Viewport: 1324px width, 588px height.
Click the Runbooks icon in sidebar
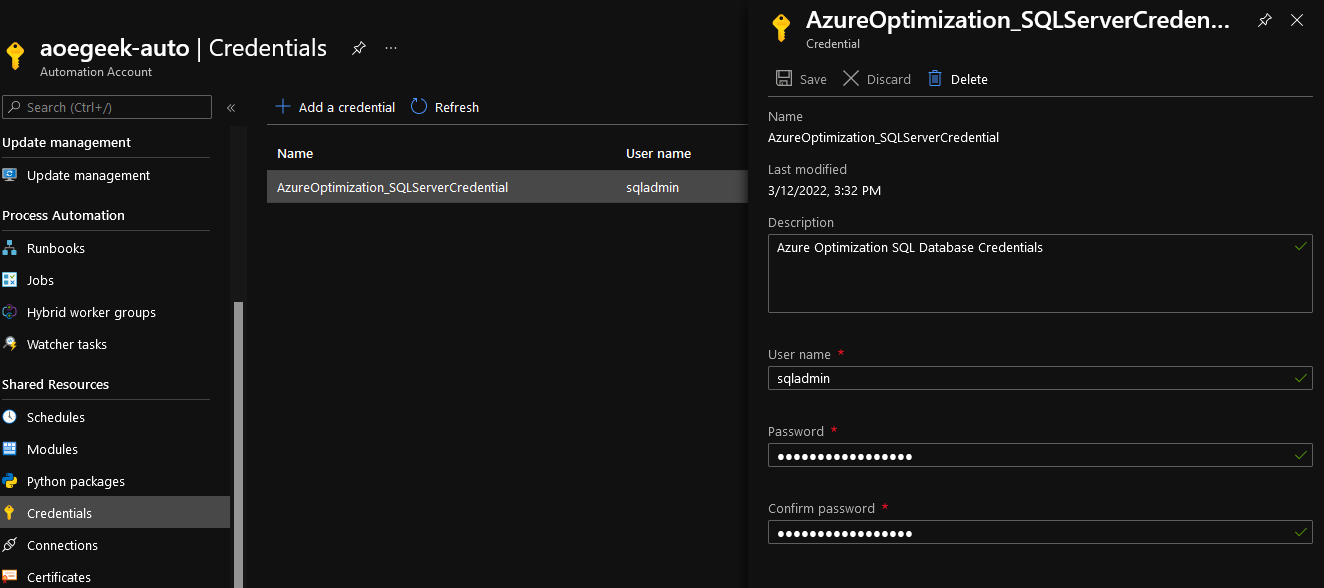[10, 248]
